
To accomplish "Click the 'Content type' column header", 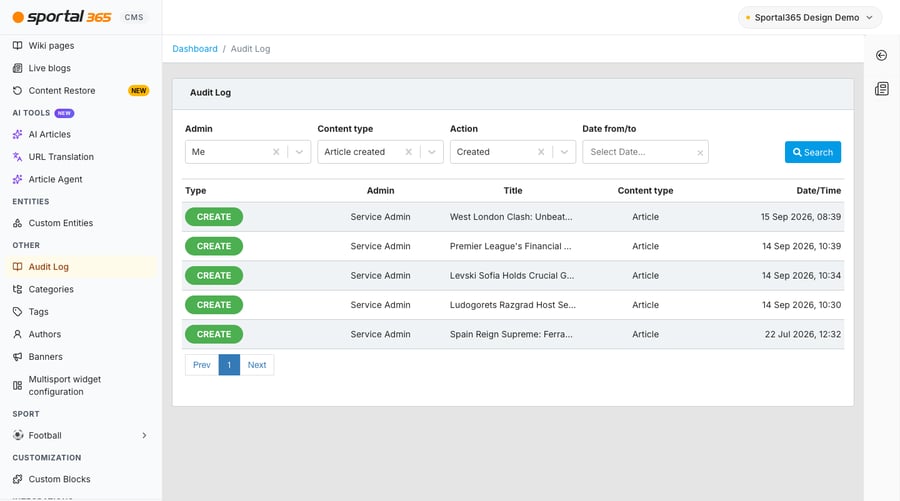I will [x=645, y=191].
